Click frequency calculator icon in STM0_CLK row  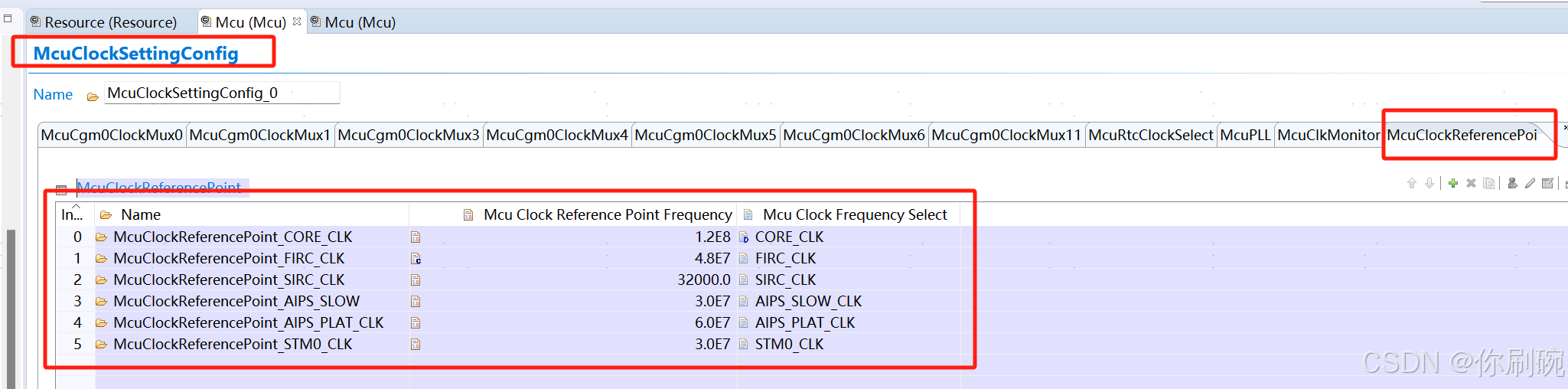pyautogui.click(x=416, y=345)
